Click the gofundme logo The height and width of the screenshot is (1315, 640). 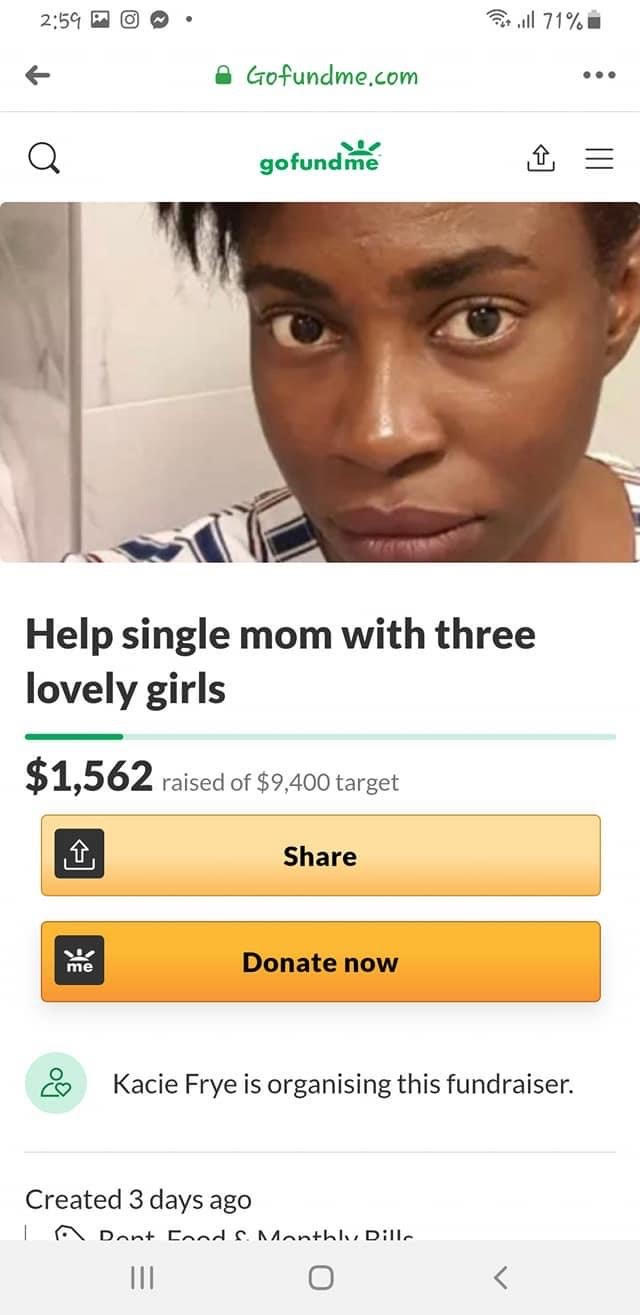[320, 157]
